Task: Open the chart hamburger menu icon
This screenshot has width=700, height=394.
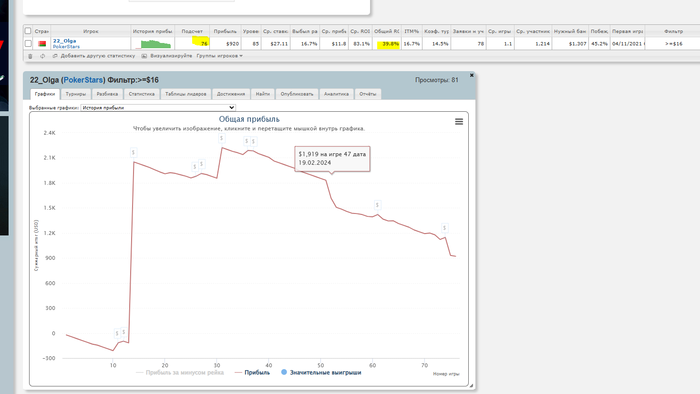Action: pos(459,121)
